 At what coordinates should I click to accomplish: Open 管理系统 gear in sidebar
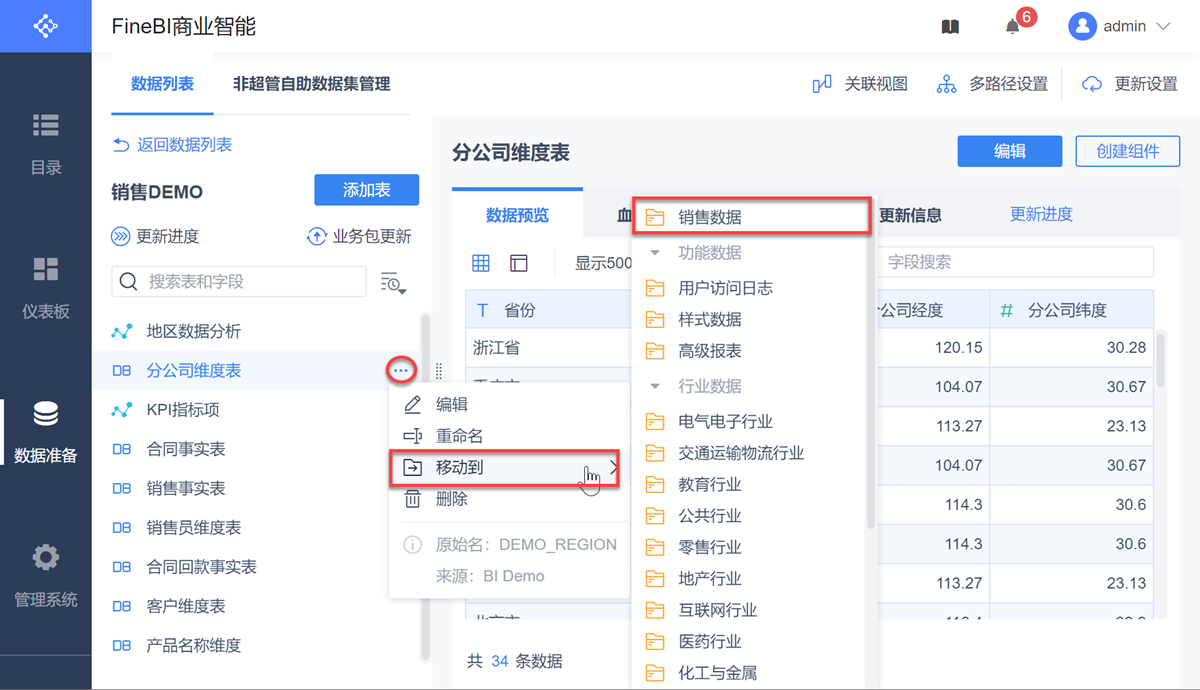(45, 575)
